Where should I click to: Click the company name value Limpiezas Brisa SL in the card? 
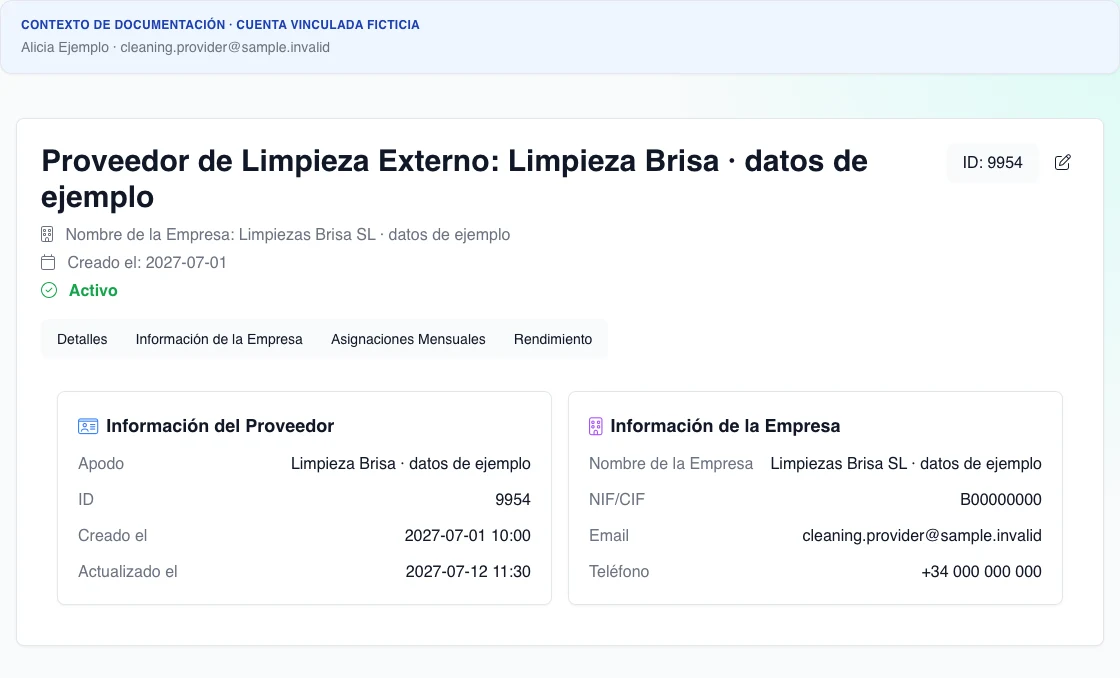tap(906, 464)
